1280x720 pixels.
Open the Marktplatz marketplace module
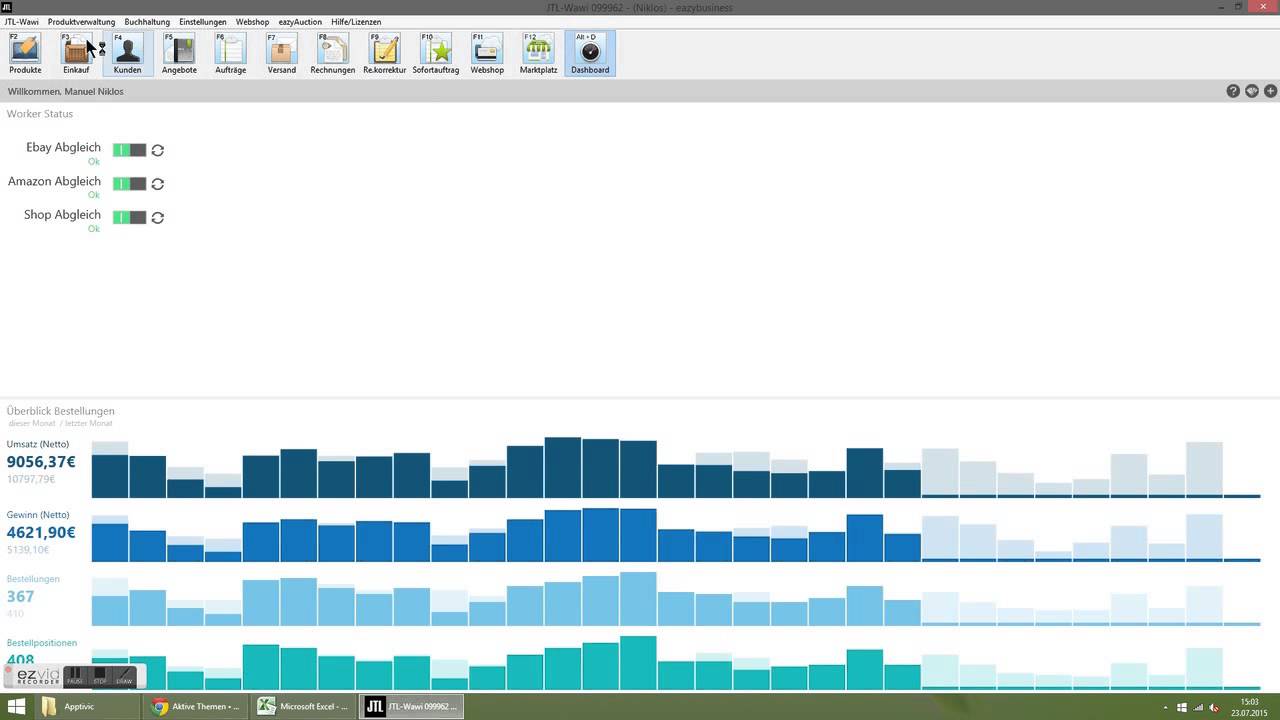538,54
